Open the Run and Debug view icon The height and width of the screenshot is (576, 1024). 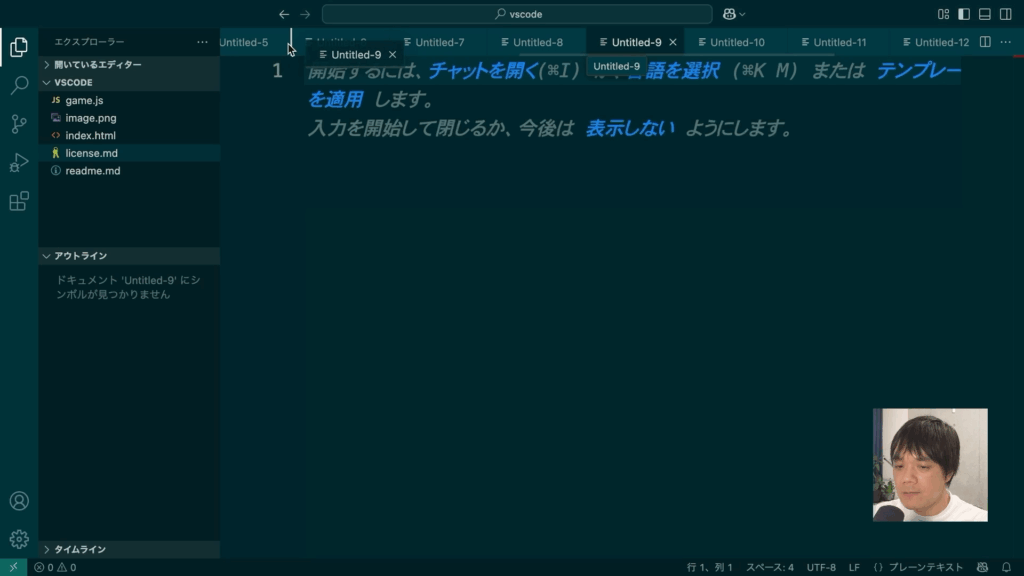point(18,163)
